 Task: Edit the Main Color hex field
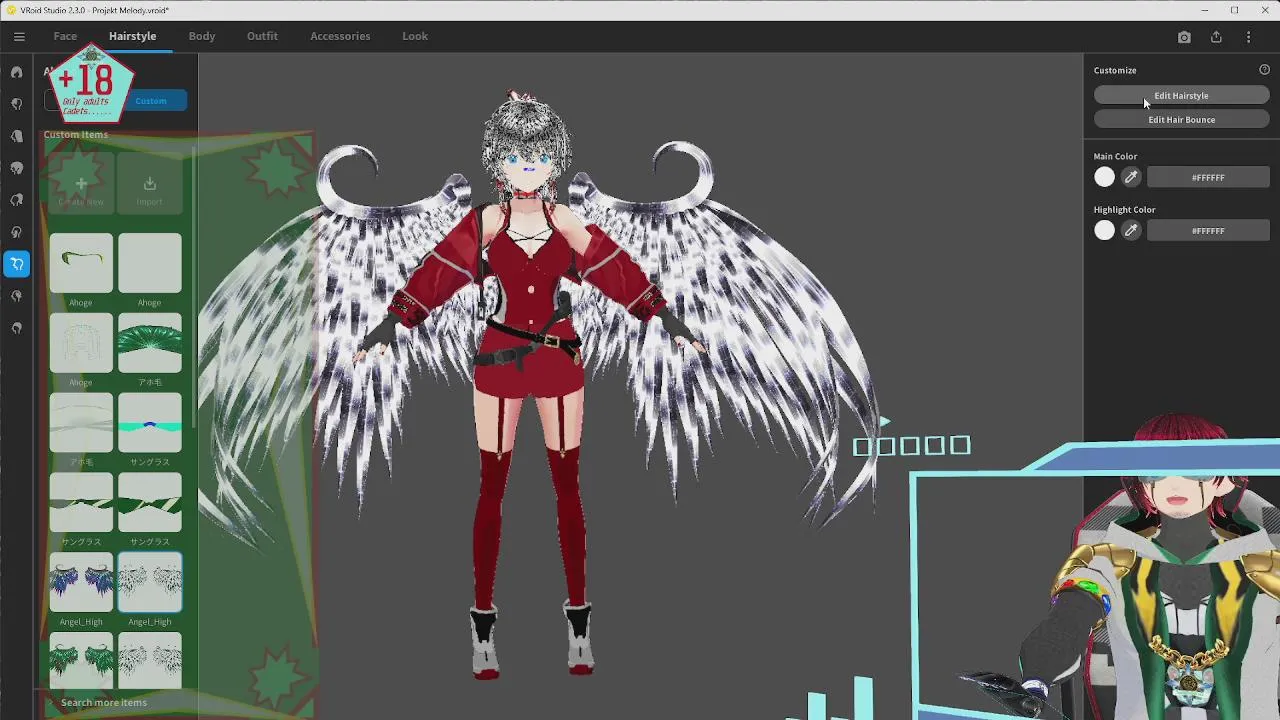click(1208, 177)
